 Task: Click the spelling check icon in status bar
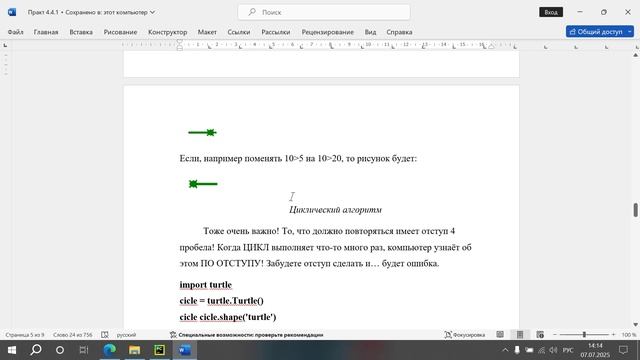coord(105,335)
